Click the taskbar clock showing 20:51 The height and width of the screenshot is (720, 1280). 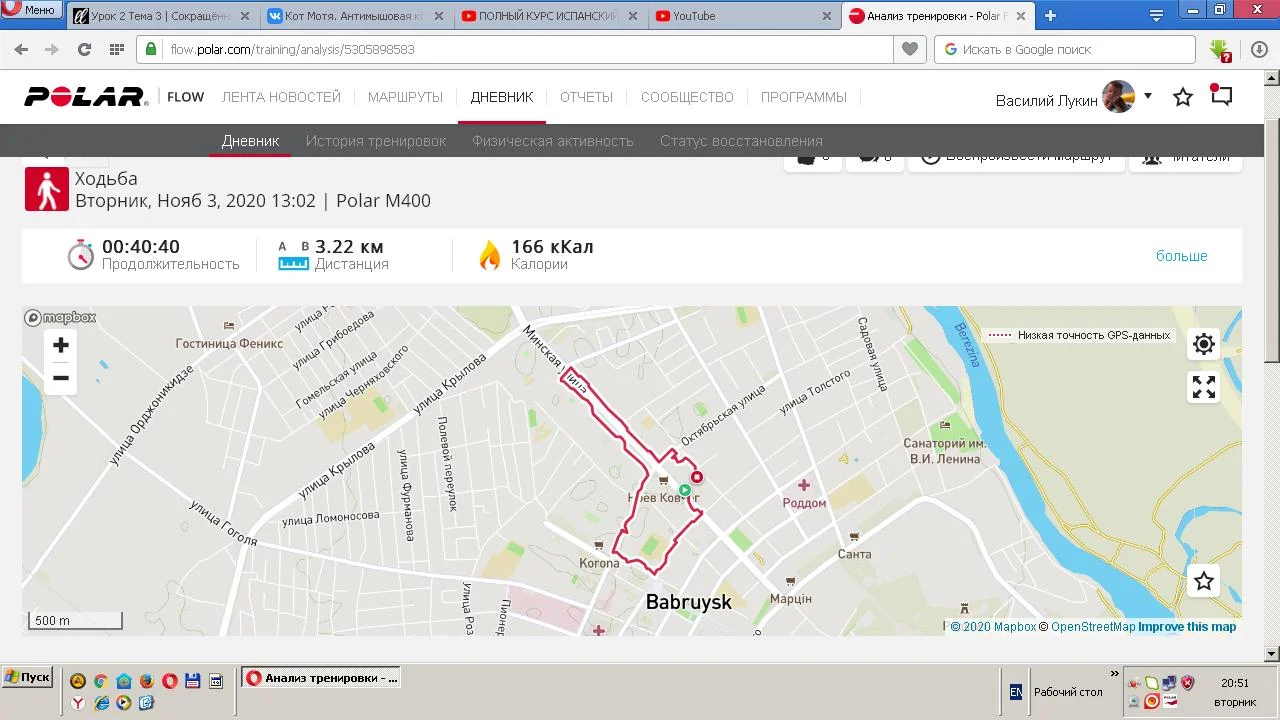[x=1235, y=683]
